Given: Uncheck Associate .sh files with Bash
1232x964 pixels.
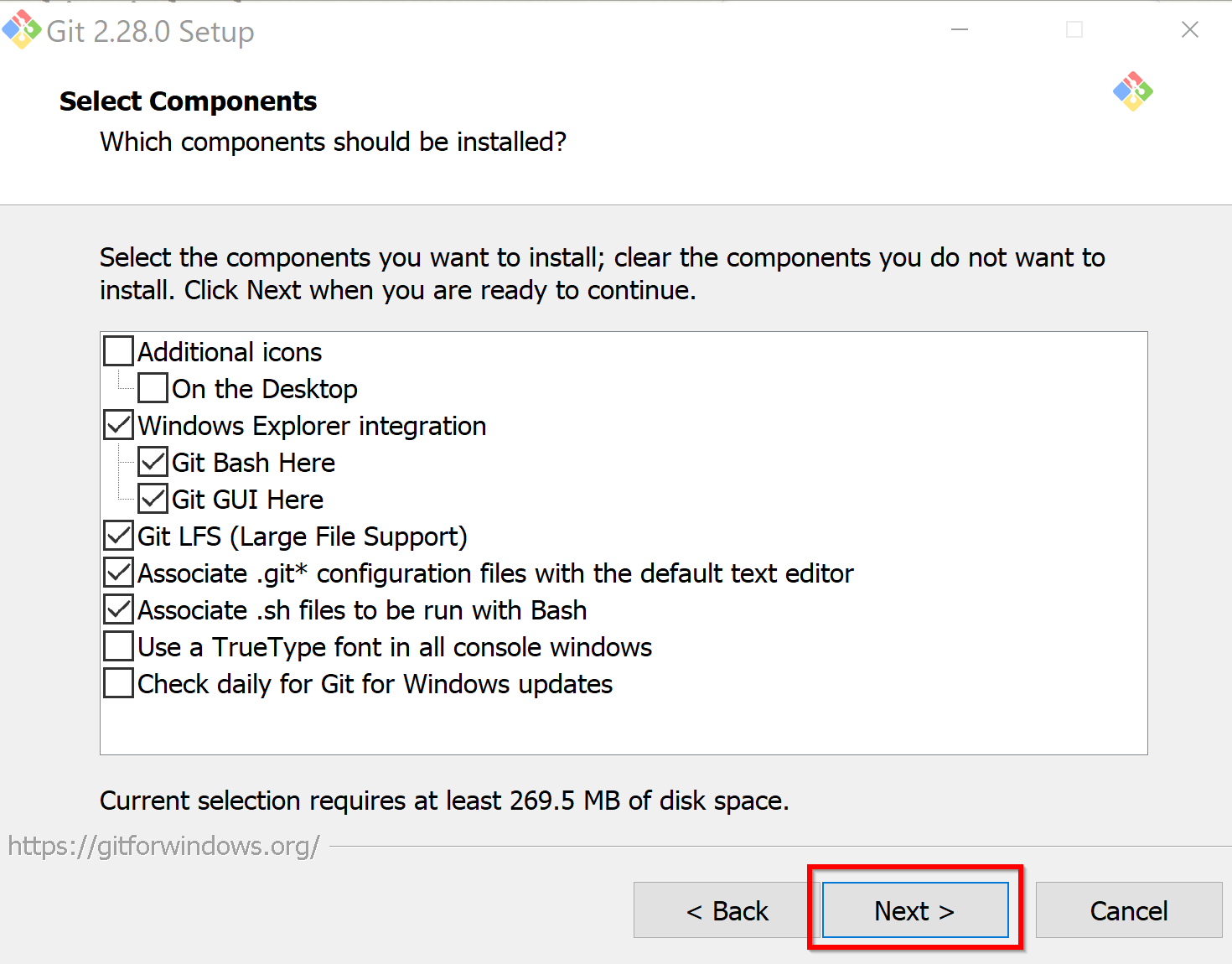Looking at the screenshot, I should coord(119,609).
